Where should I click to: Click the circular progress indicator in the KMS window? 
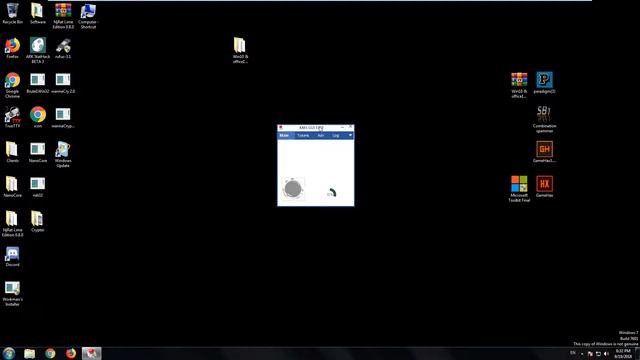click(x=331, y=193)
